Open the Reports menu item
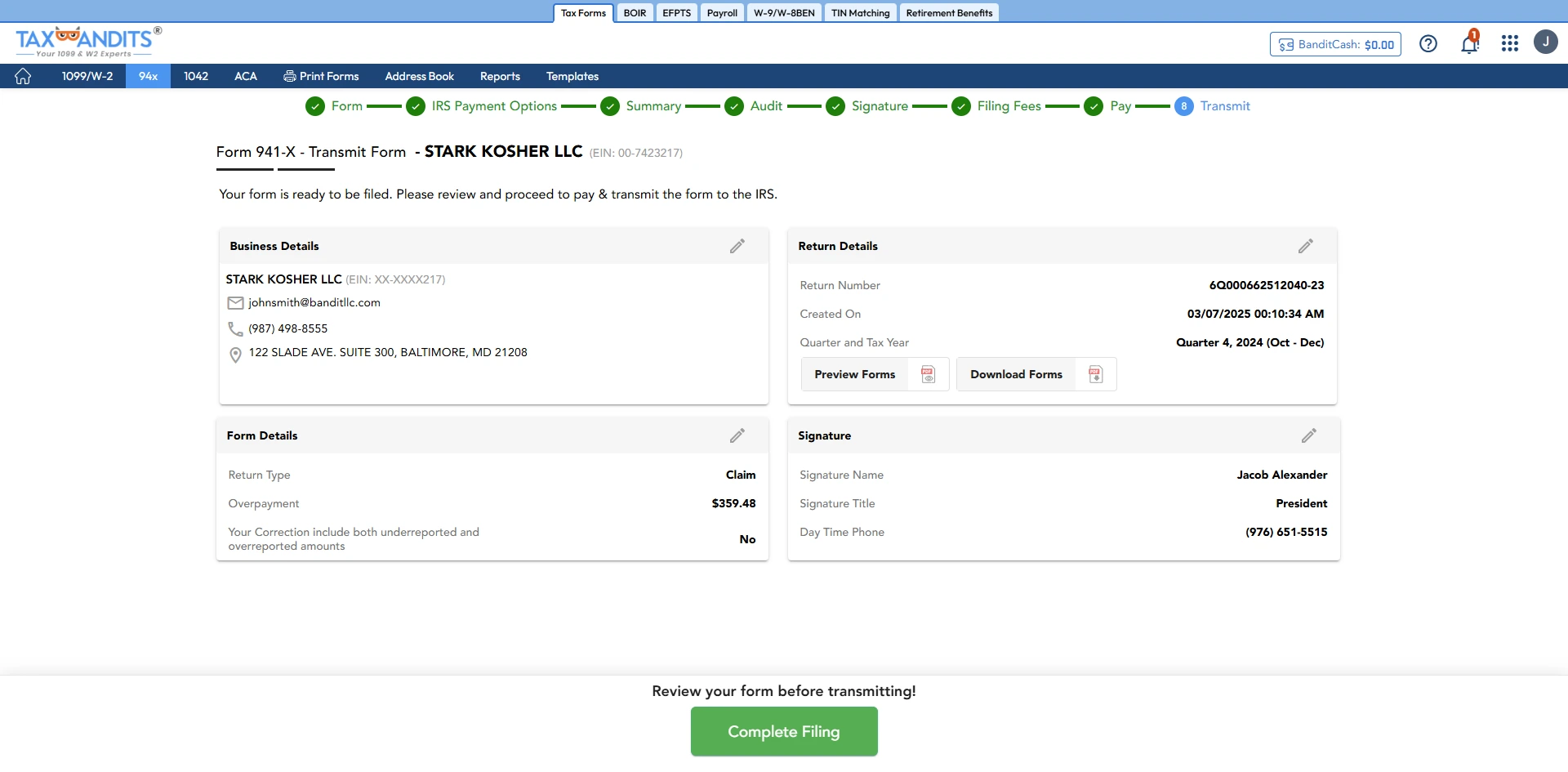This screenshot has width=1568, height=772. click(500, 76)
